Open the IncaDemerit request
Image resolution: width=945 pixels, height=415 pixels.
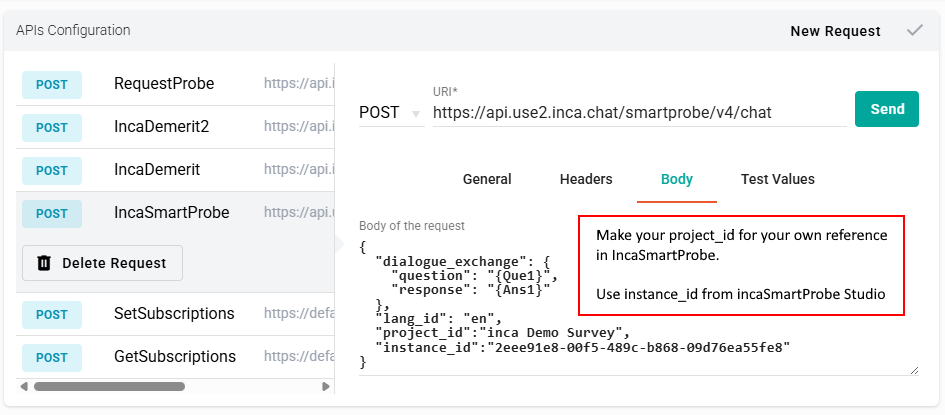[x=157, y=170]
